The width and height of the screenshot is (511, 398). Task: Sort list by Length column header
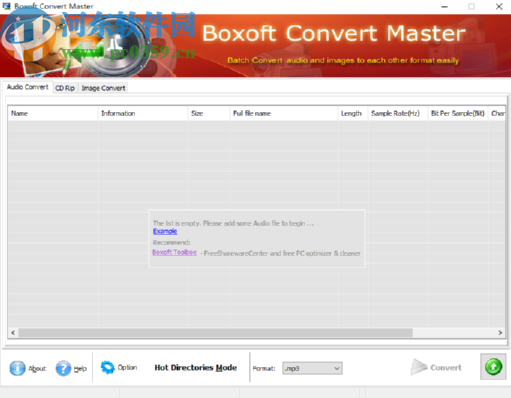pyautogui.click(x=353, y=113)
